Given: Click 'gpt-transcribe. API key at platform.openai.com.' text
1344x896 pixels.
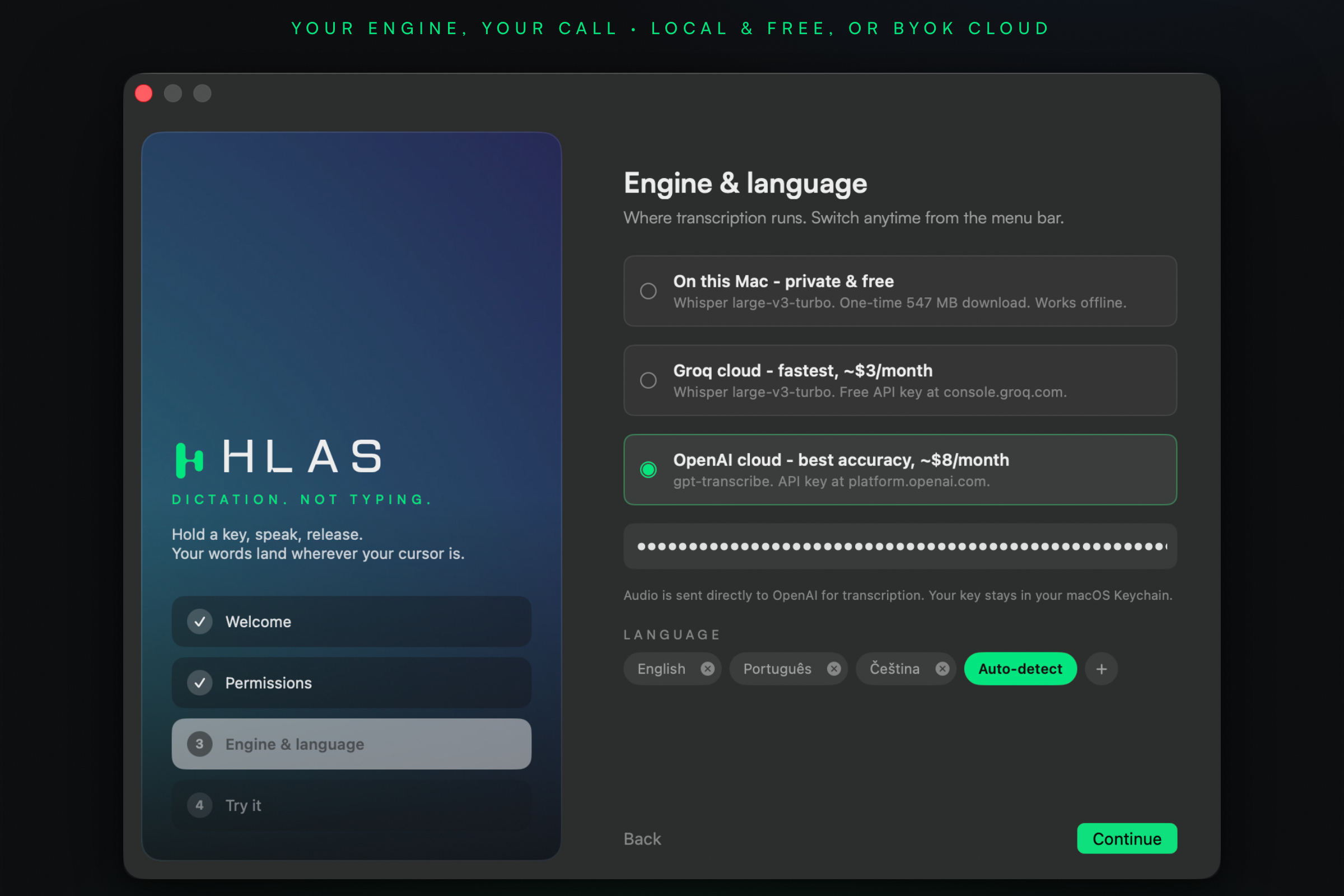Looking at the screenshot, I should 832,481.
